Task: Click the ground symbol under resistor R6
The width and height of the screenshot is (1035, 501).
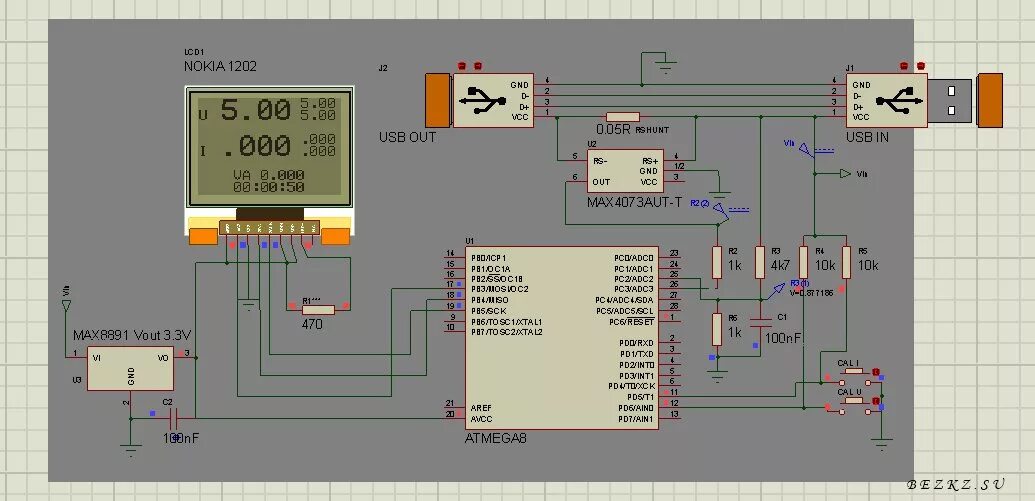Action: coord(717,378)
